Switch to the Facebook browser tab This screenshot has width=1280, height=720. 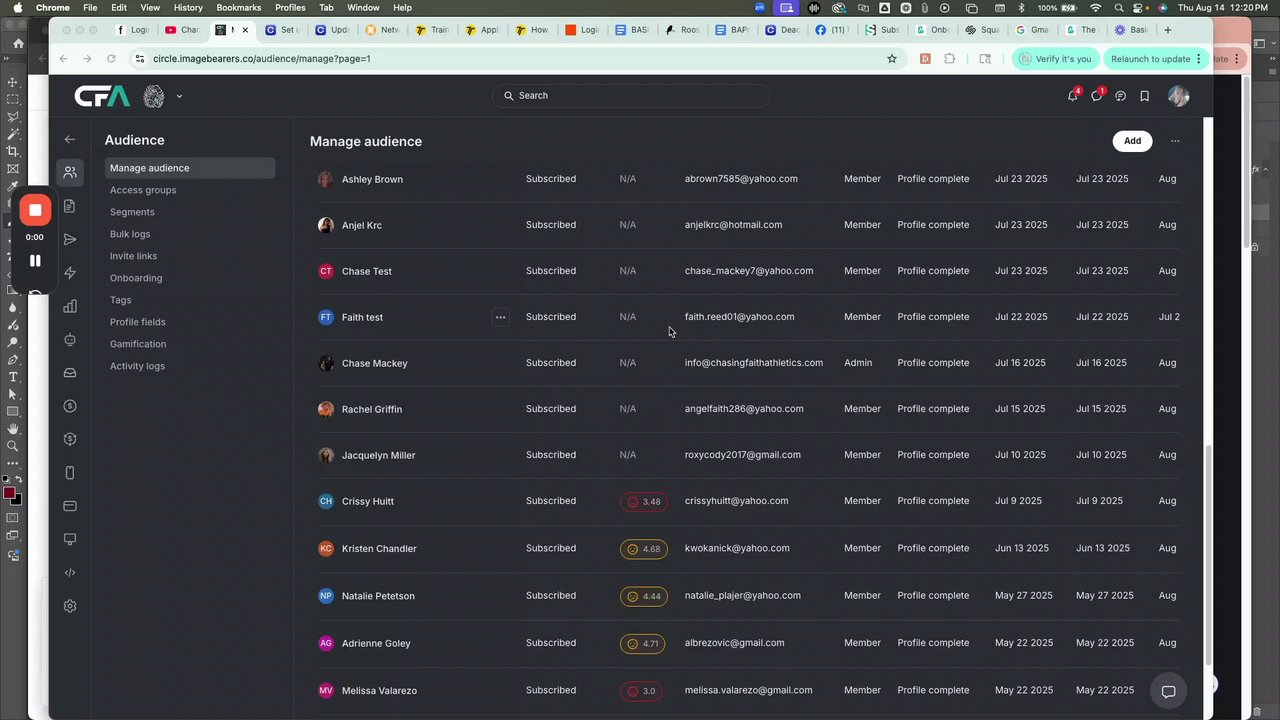pos(833,30)
